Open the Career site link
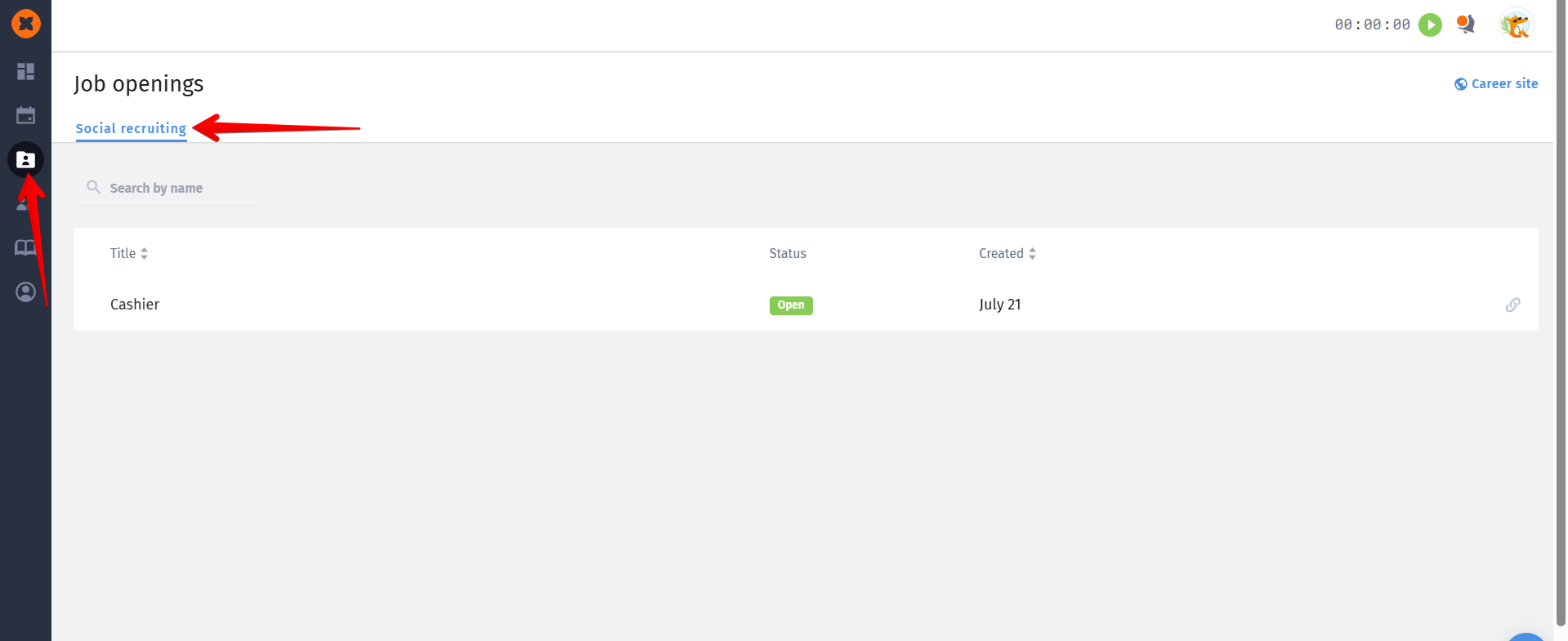1568x641 pixels. pyautogui.click(x=1496, y=83)
